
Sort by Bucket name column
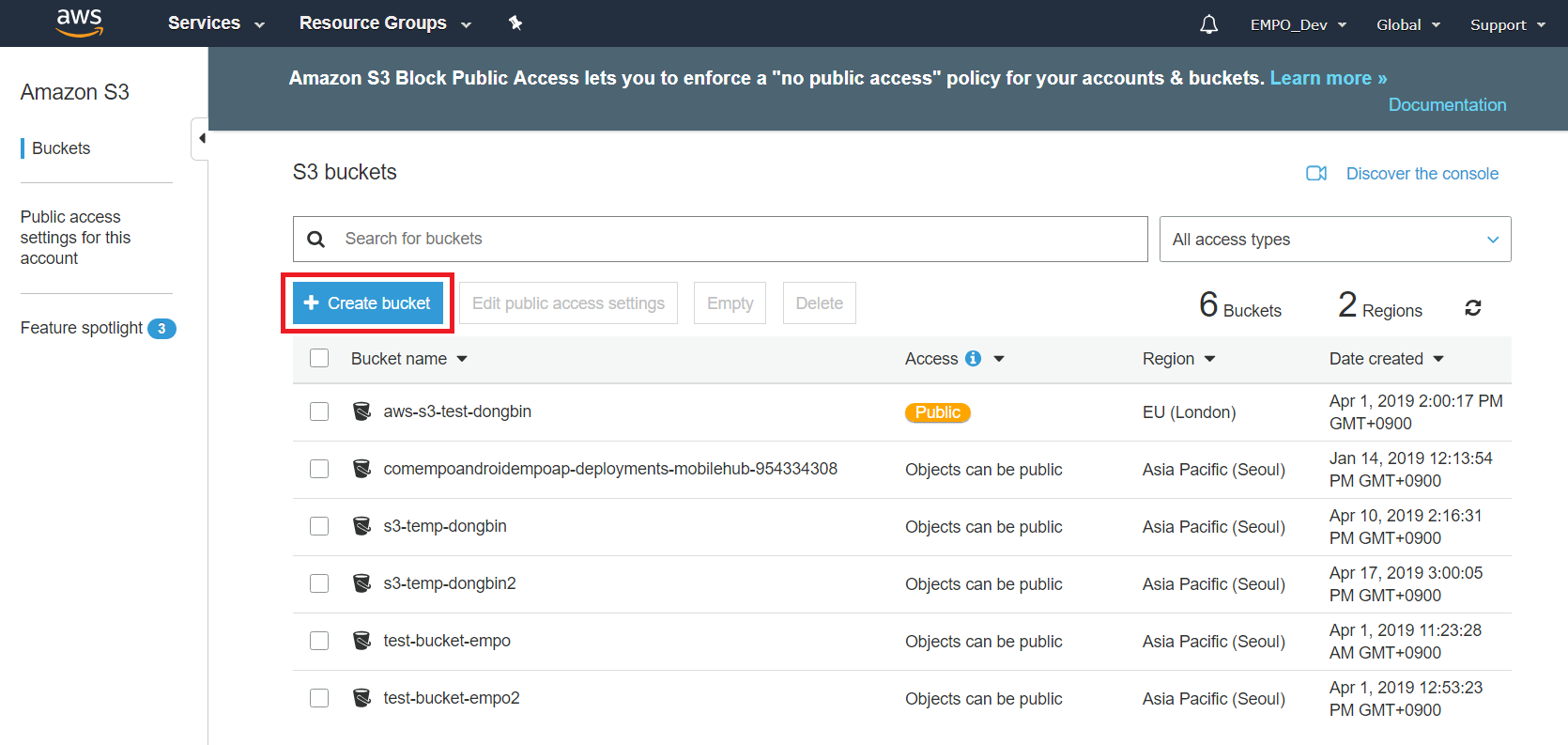409,359
